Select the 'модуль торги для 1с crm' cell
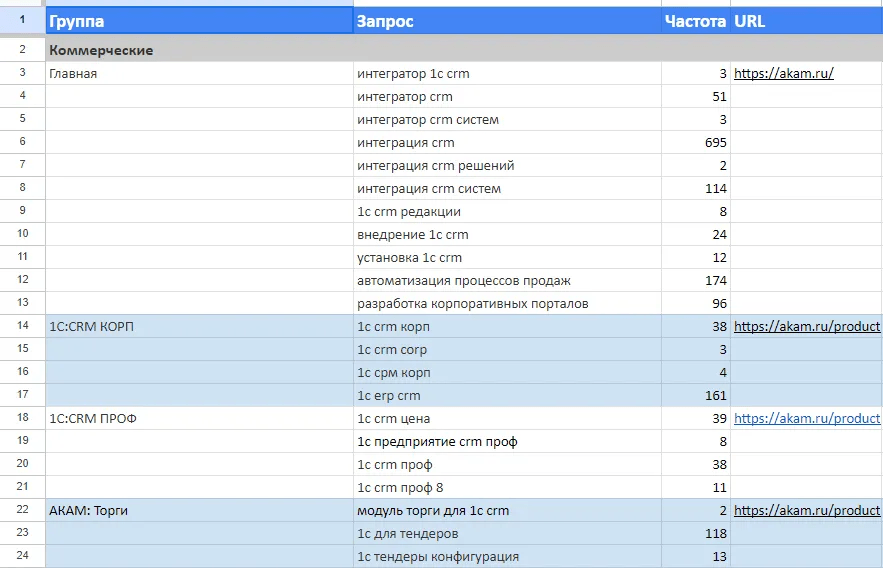Screen dimensions: 883x568 tap(507, 511)
